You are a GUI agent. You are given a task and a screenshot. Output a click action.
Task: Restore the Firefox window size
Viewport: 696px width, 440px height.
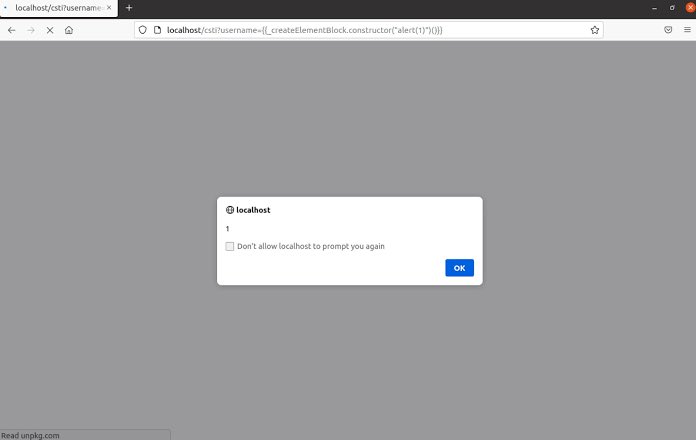pyautogui.click(x=672, y=8)
